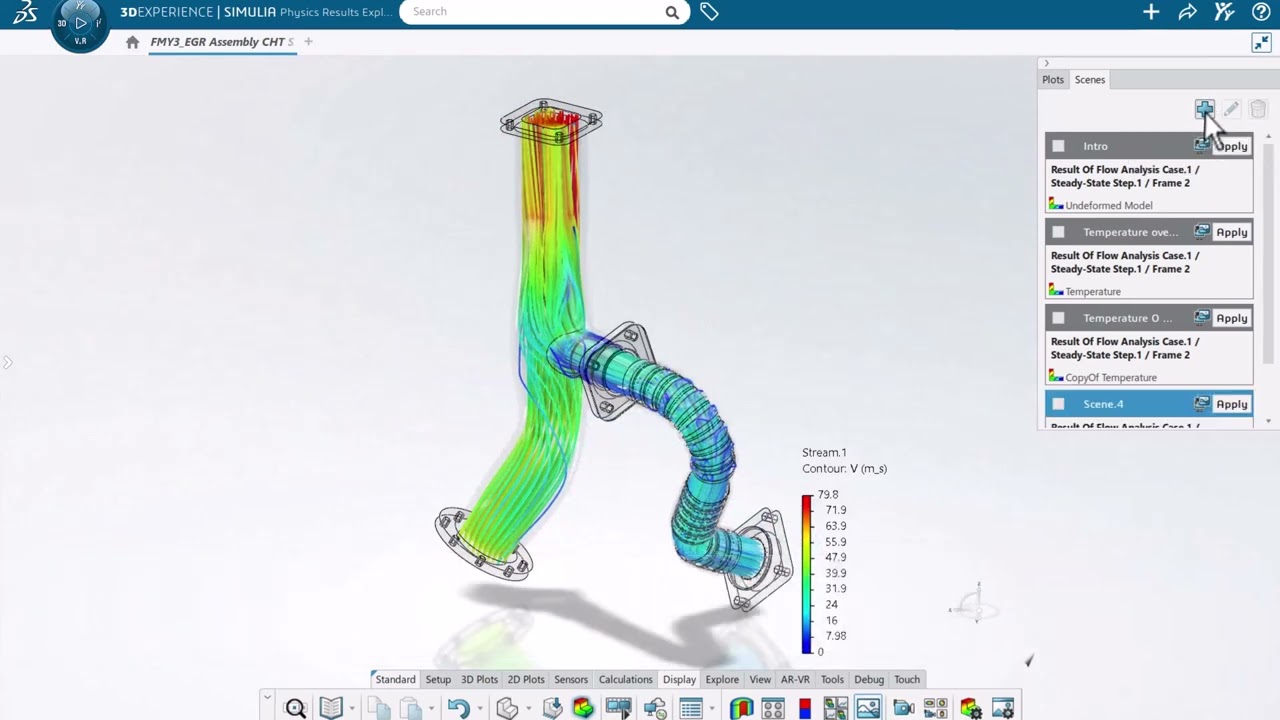Click the pencil edit scene icon
Viewport: 1280px width, 720px height.
tap(1231, 109)
